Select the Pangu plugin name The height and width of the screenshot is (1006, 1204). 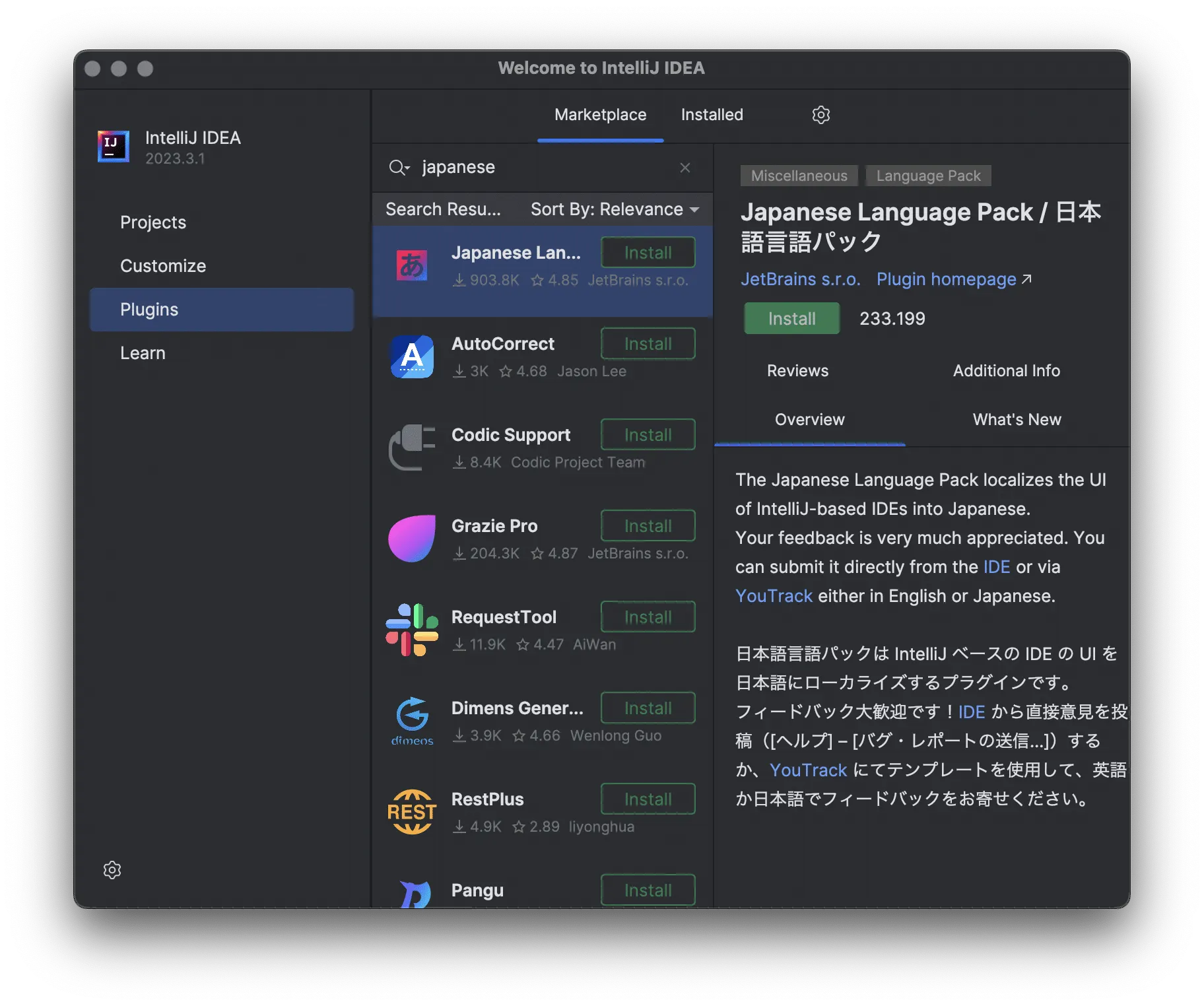[x=477, y=890]
